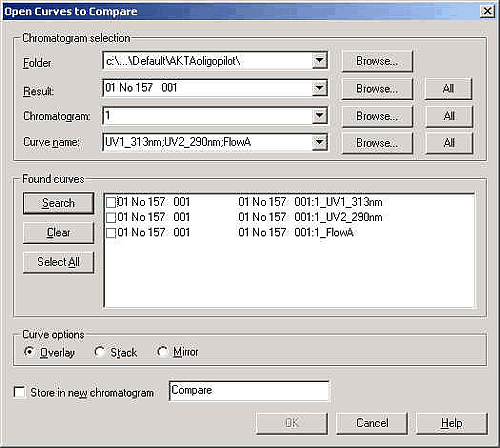
Task: Click into the Compare name field
Action: click(x=249, y=391)
